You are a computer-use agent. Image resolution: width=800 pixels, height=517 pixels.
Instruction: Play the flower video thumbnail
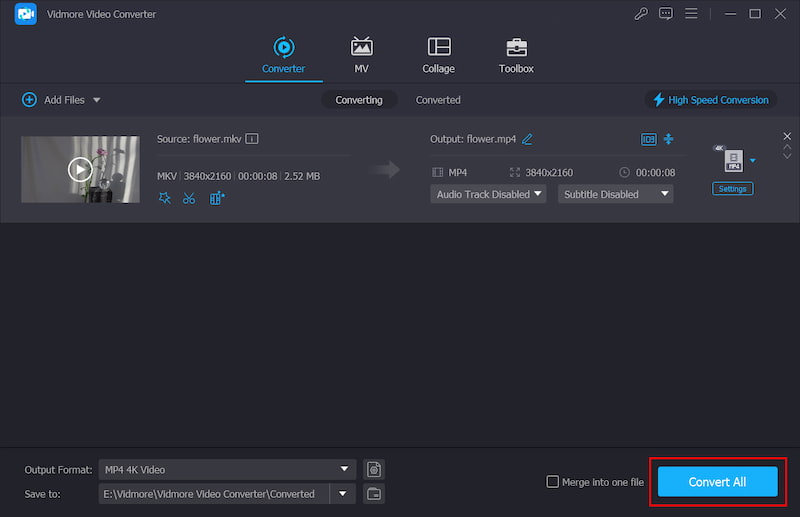pos(80,169)
